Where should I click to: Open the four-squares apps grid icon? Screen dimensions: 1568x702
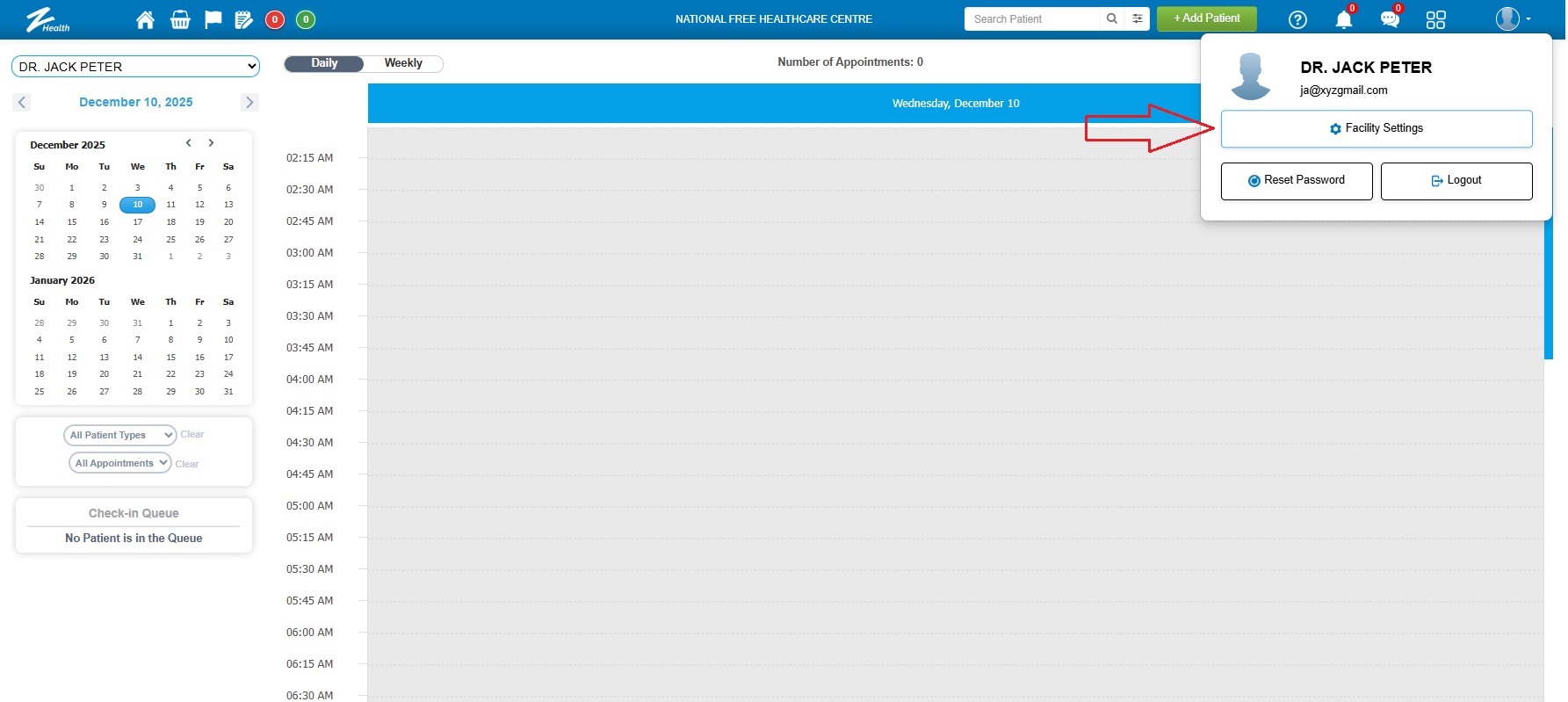point(1435,19)
